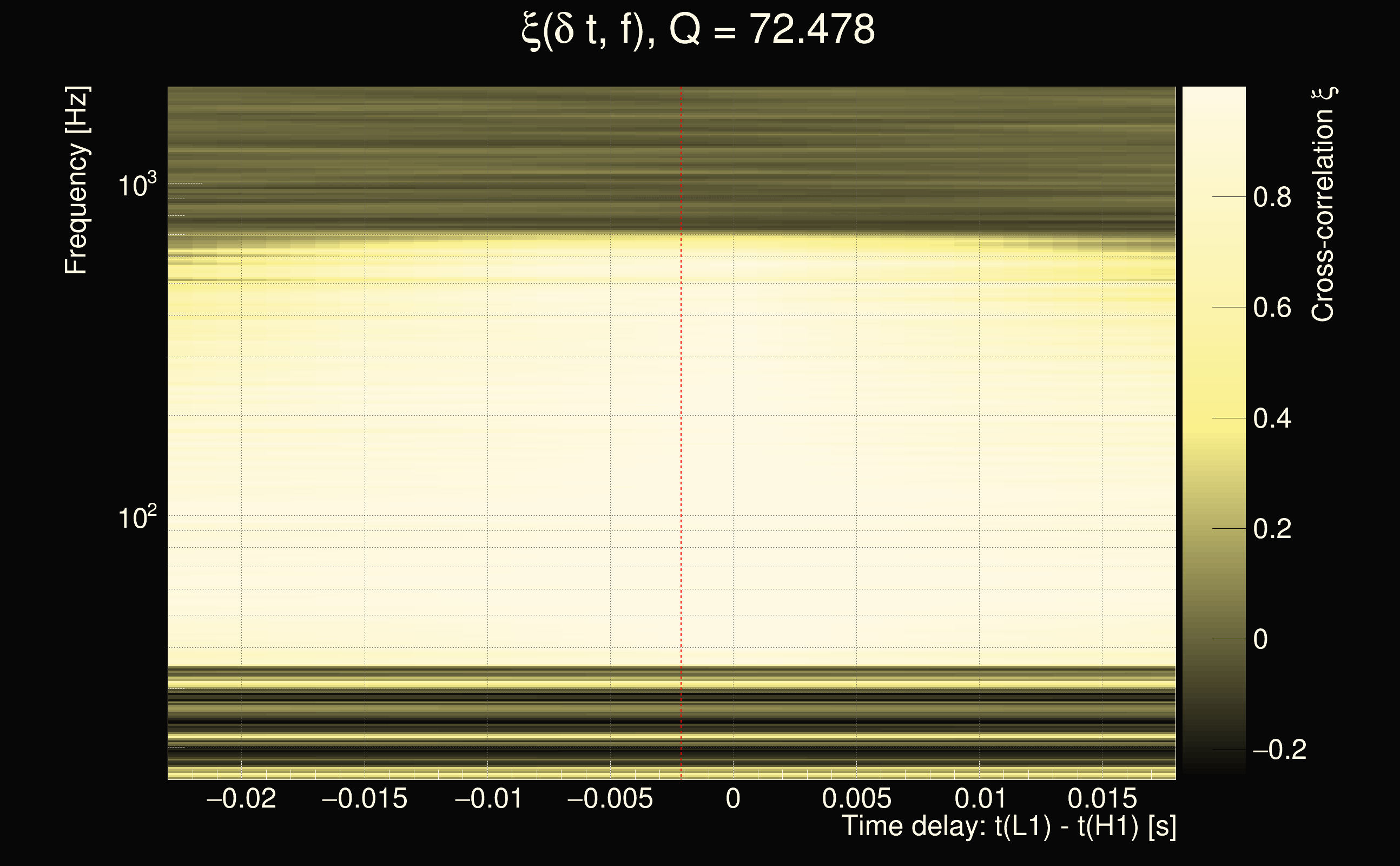This screenshot has height=866, width=1400.
Task: Click the plot title showing Q = 72.478
Action: pyautogui.click(x=698, y=30)
